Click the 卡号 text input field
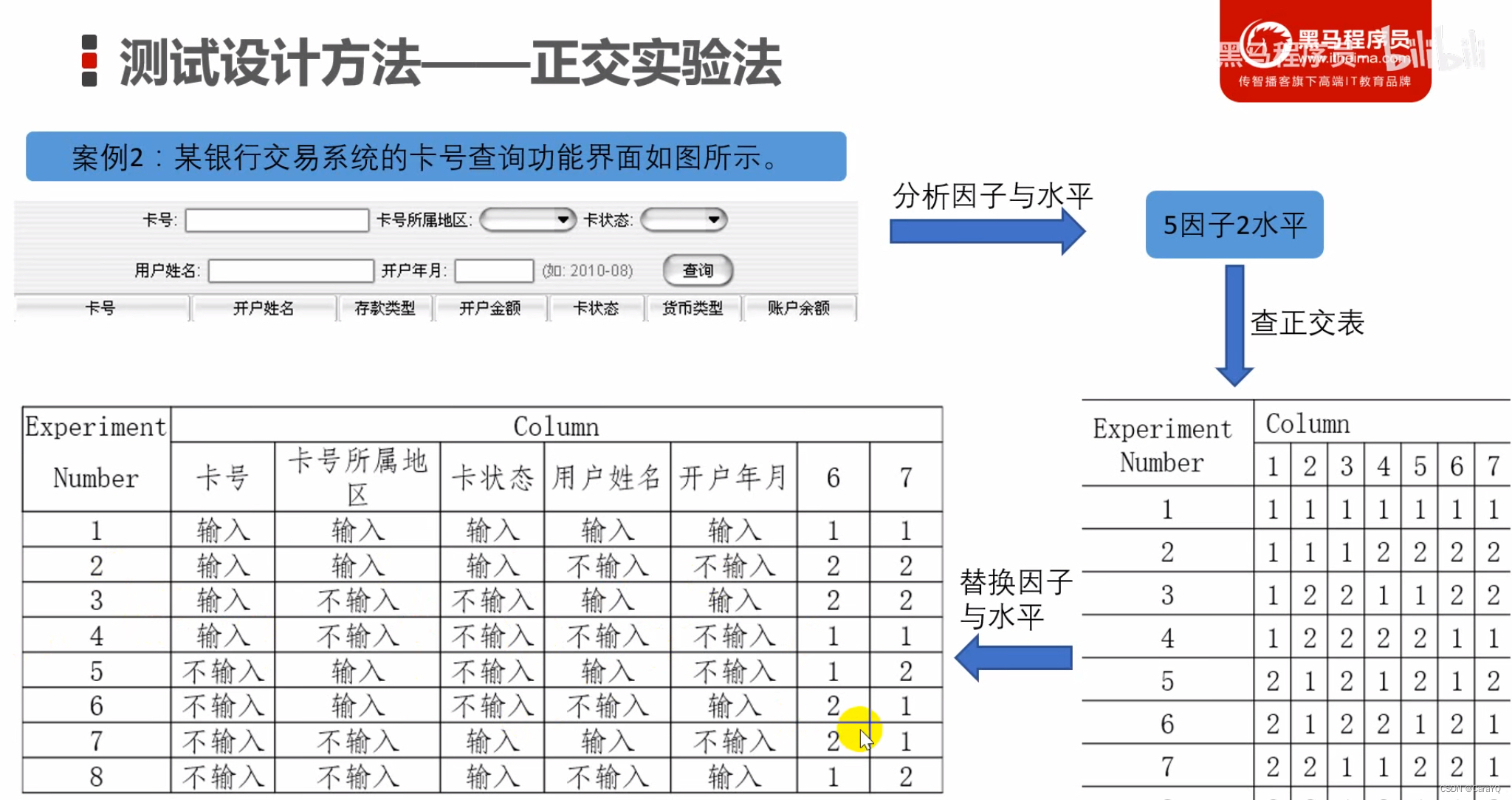The width and height of the screenshot is (1512, 800). pos(277,220)
